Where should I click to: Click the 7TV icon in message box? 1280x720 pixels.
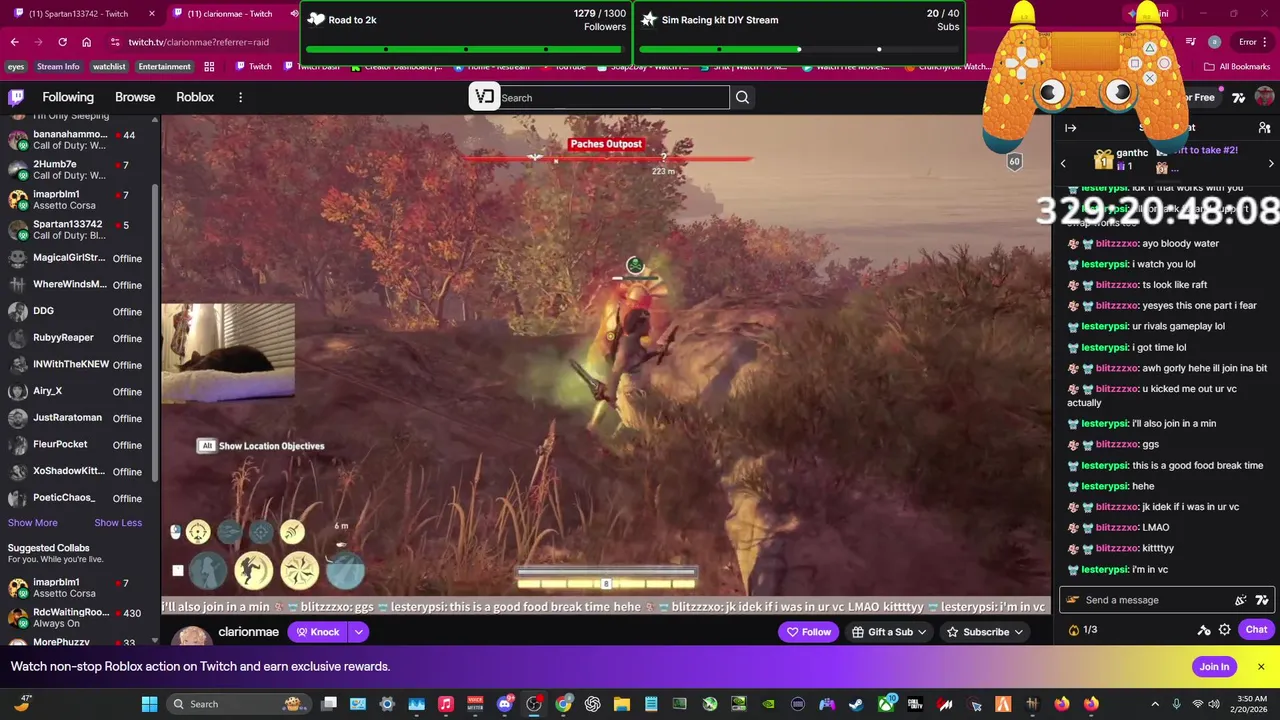(1262, 600)
